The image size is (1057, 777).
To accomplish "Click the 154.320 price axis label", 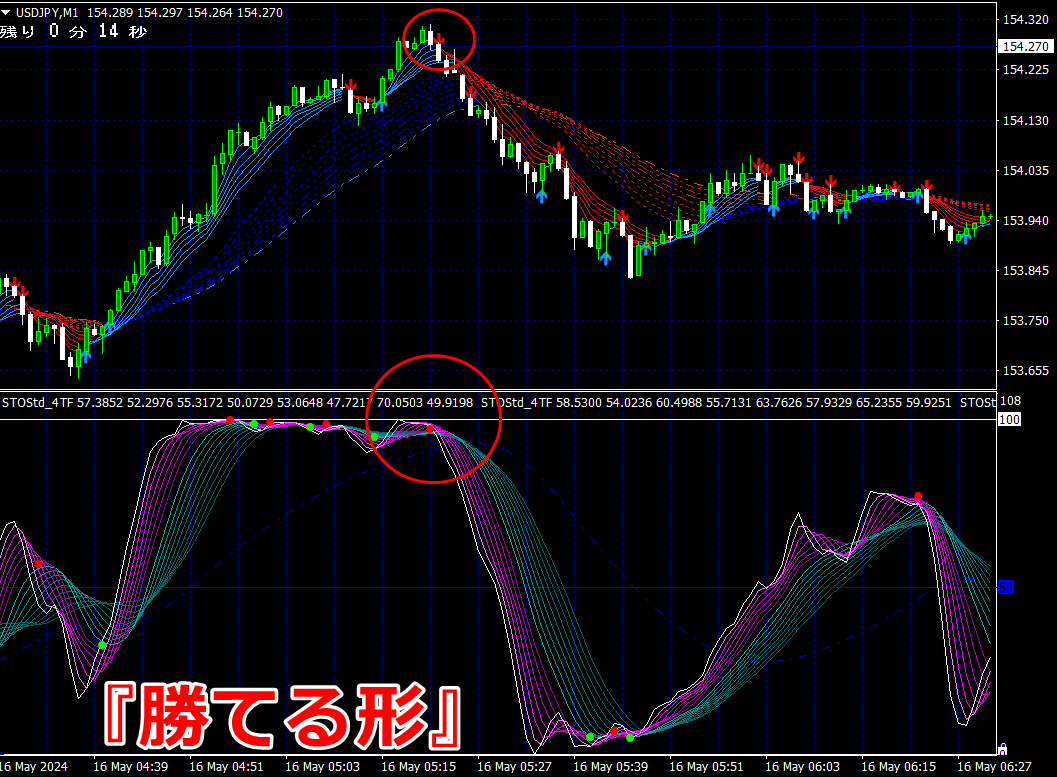I will tap(1025, 20).
